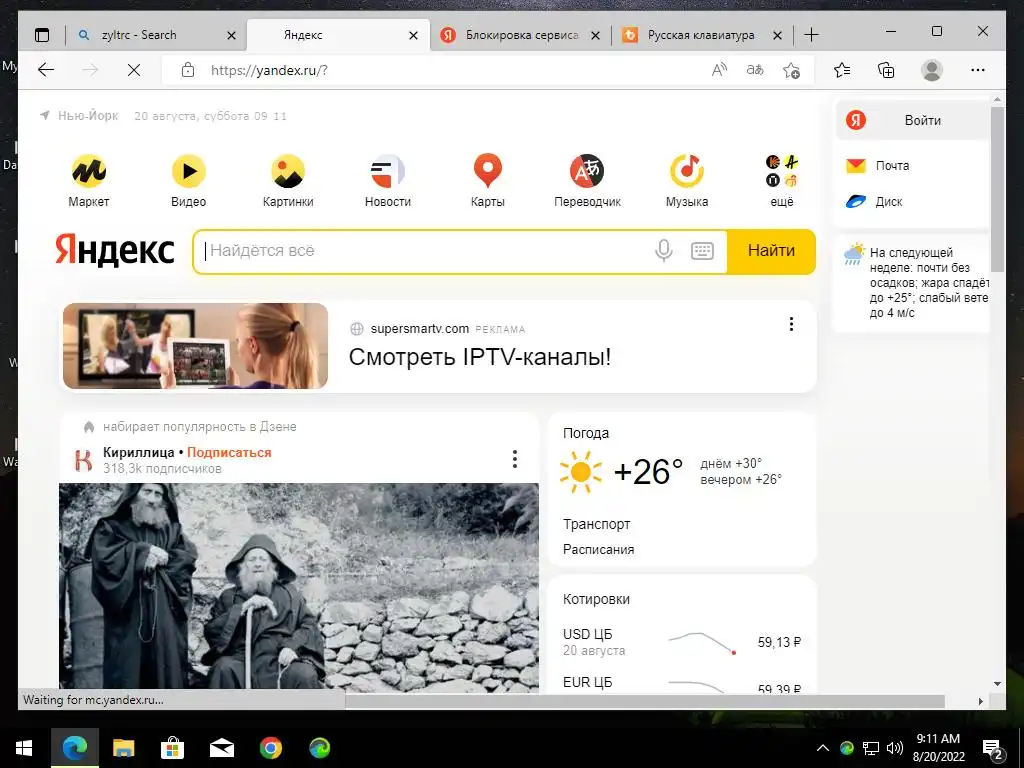Open the notification center icon
Screen dimensions: 1024x768
pyautogui.click(x=992, y=748)
